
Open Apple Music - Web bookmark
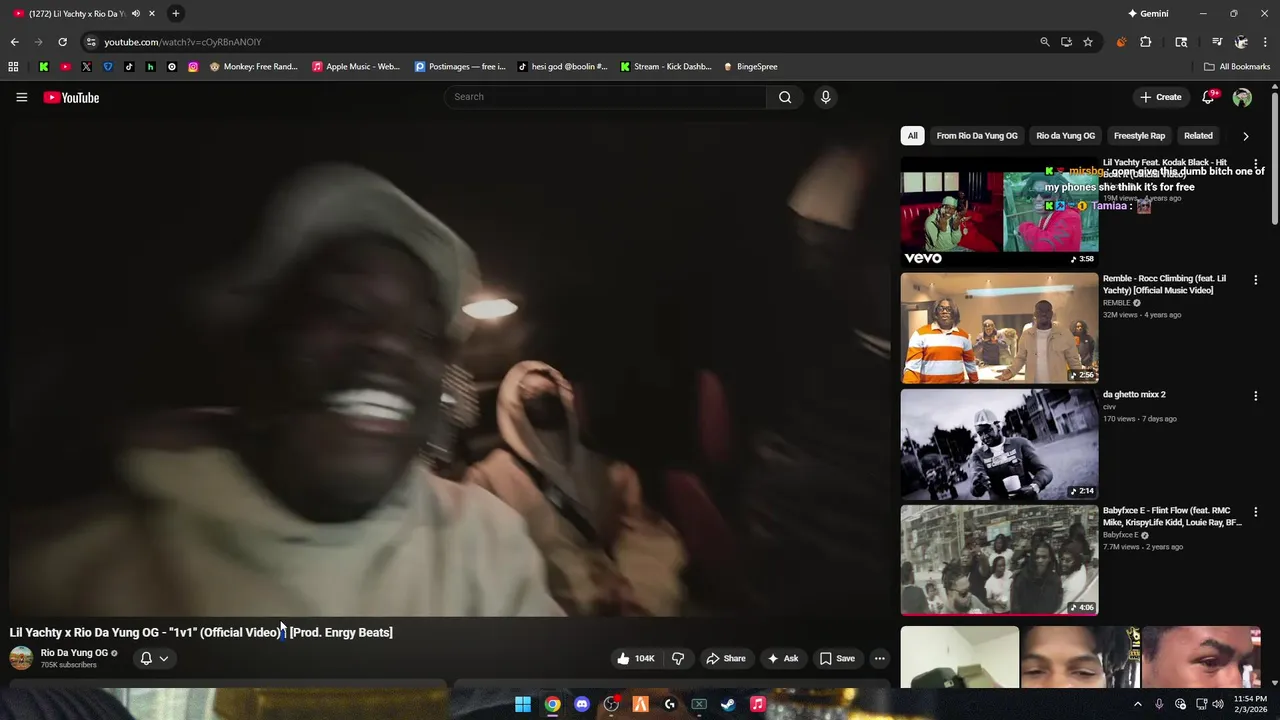356,67
